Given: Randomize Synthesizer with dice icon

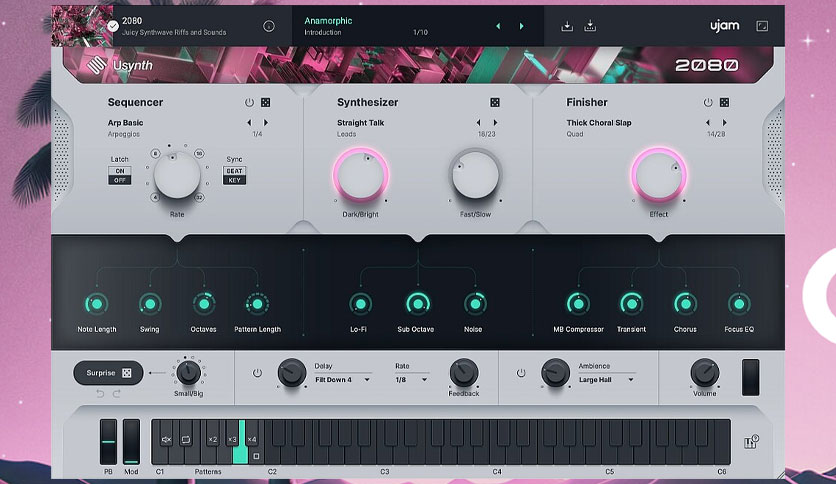Looking at the screenshot, I should (495, 102).
